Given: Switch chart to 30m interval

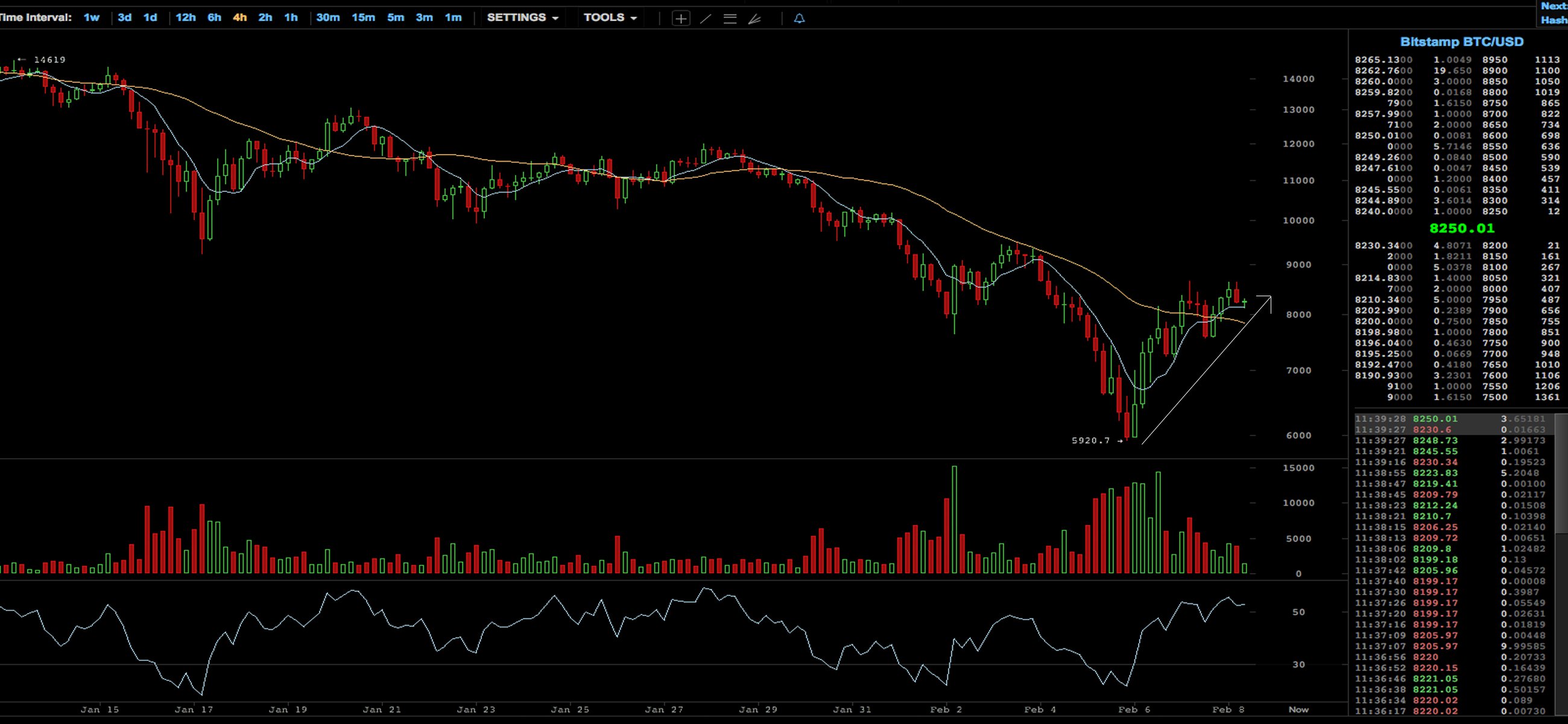Looking at the screenshot, I should pos(328,17).
